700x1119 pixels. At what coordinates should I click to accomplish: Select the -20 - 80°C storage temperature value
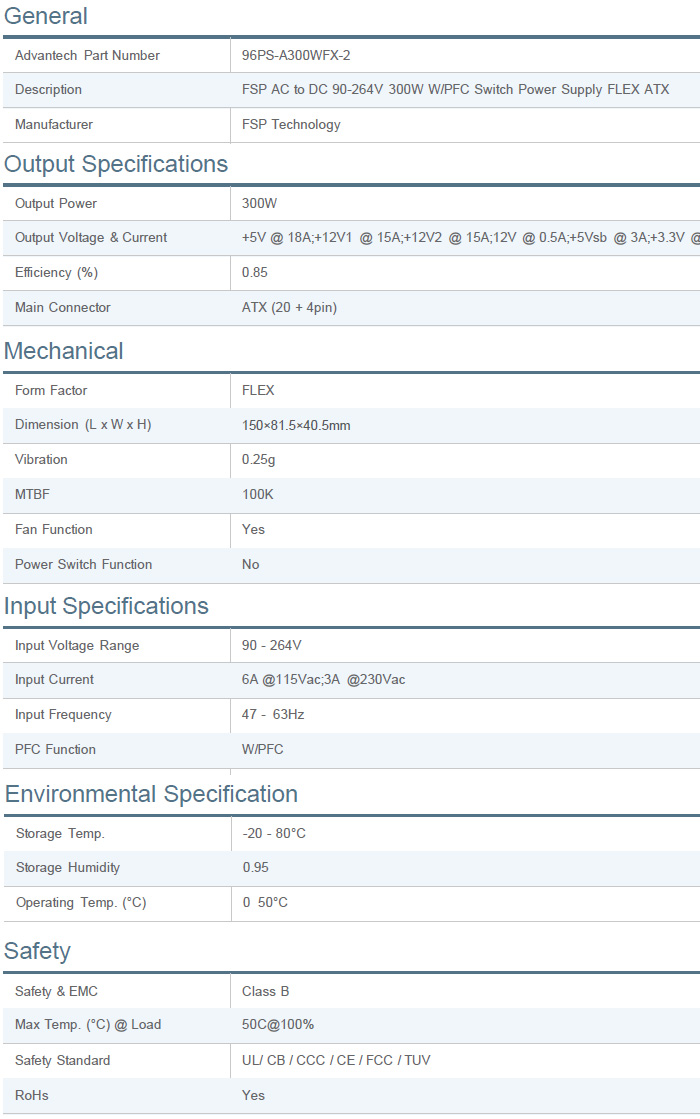(274, 834)
